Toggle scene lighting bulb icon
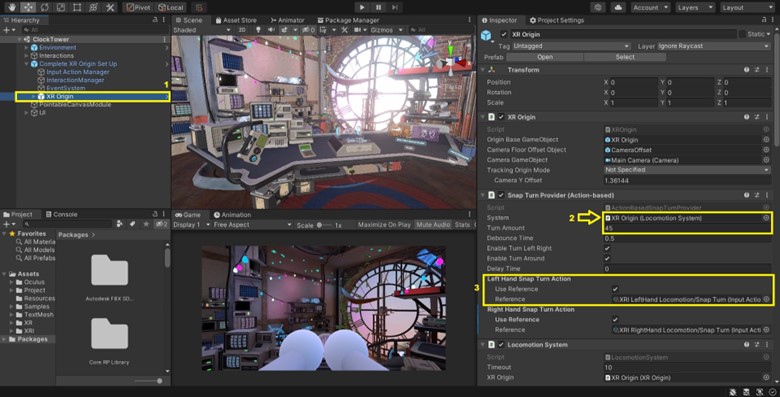Viewport: 780px width, 397px height. (x=258, y=30)
